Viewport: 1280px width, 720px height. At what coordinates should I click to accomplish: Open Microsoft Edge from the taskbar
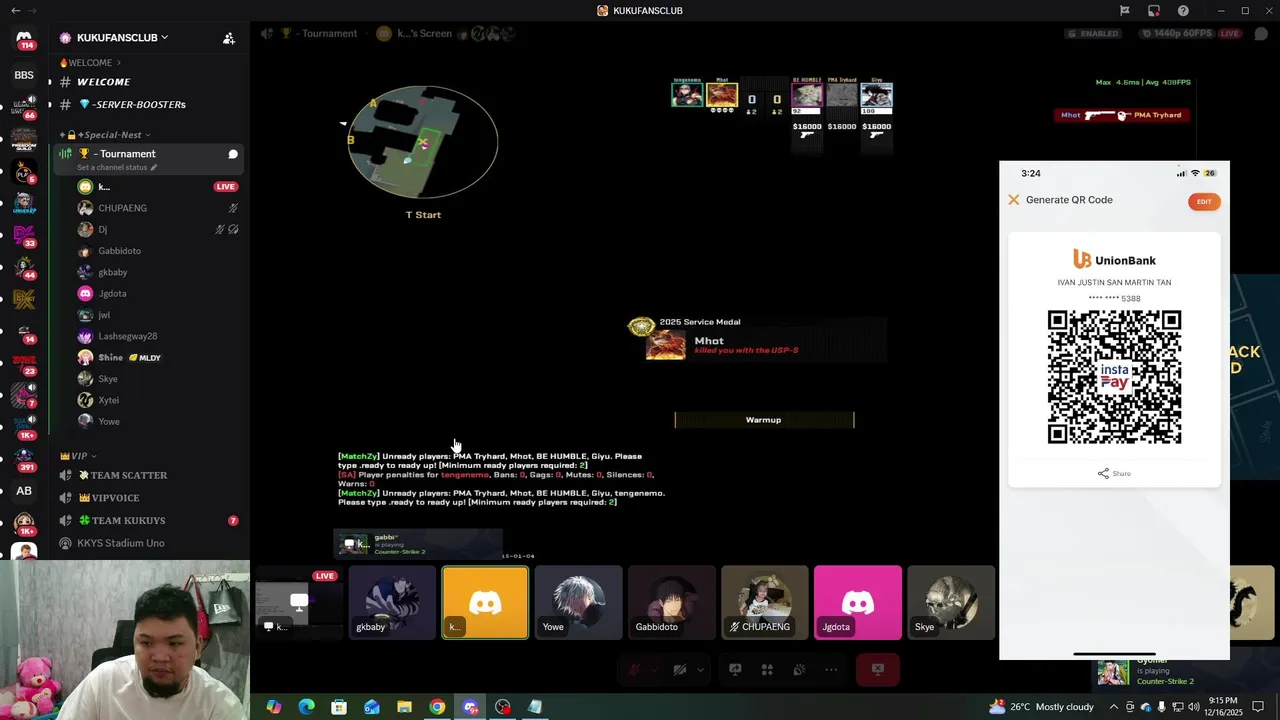tap(306, 707)
